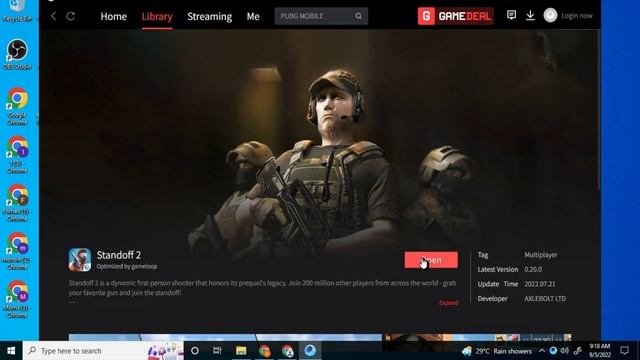Open the notification center icon
Viewport: 640px width, 360px height.
[624, 351]
